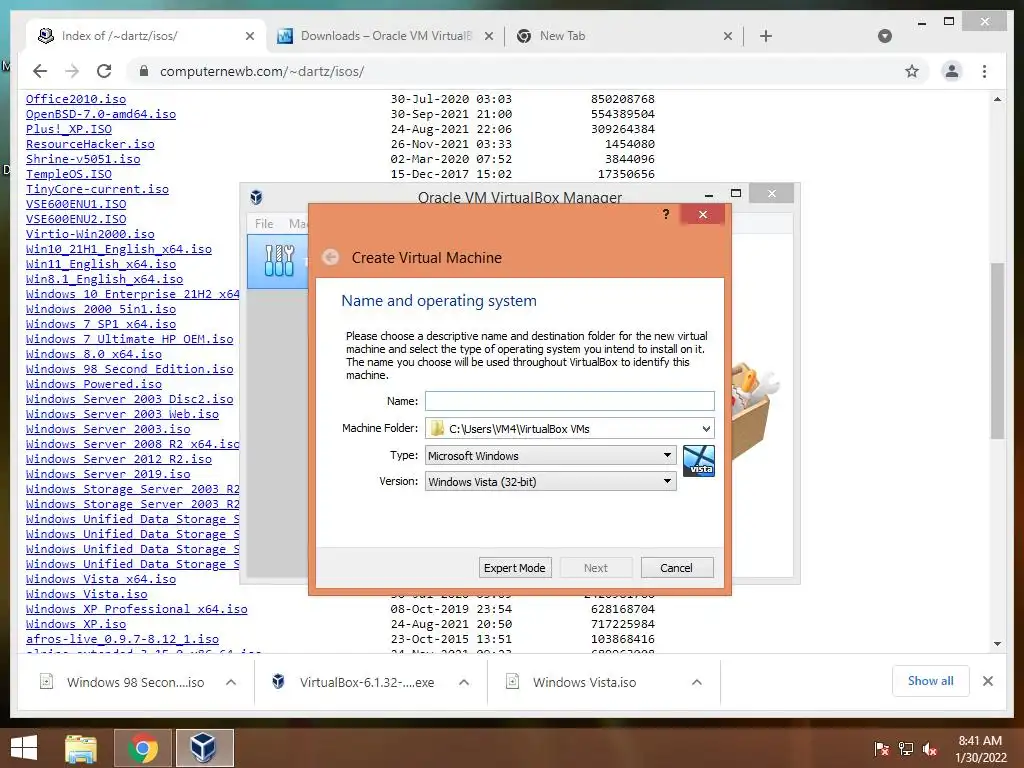Click the site lock icon
The width and height of the screenshot is (1024, 768).
click(x=144, y=71)
